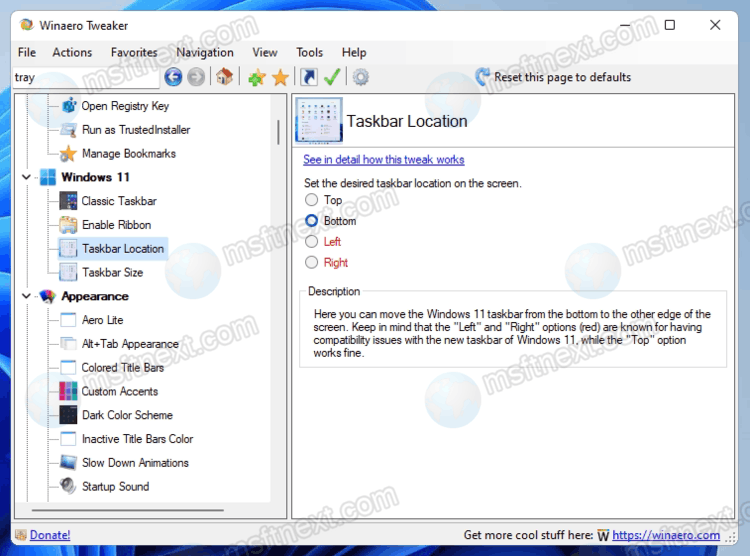This screenshot has height=556, width=750.
Task: Click the Appearance category color fan icon
Action: tap(47, 296)
